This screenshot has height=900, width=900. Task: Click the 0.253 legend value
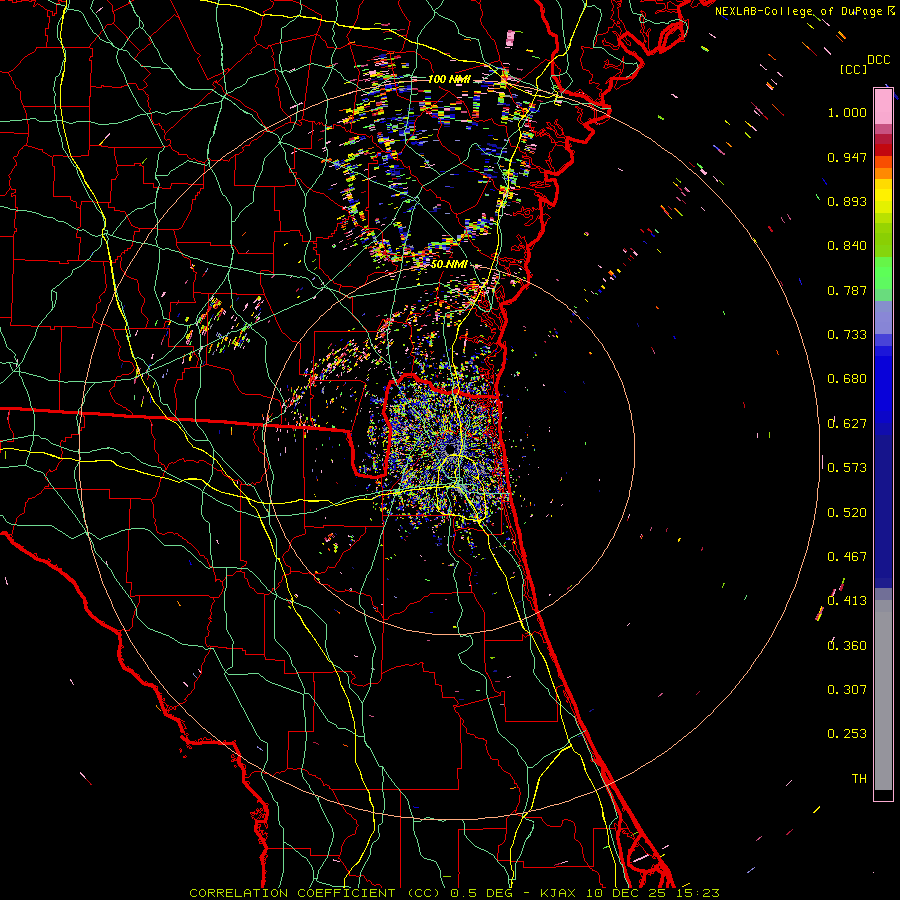coord(847,734)
